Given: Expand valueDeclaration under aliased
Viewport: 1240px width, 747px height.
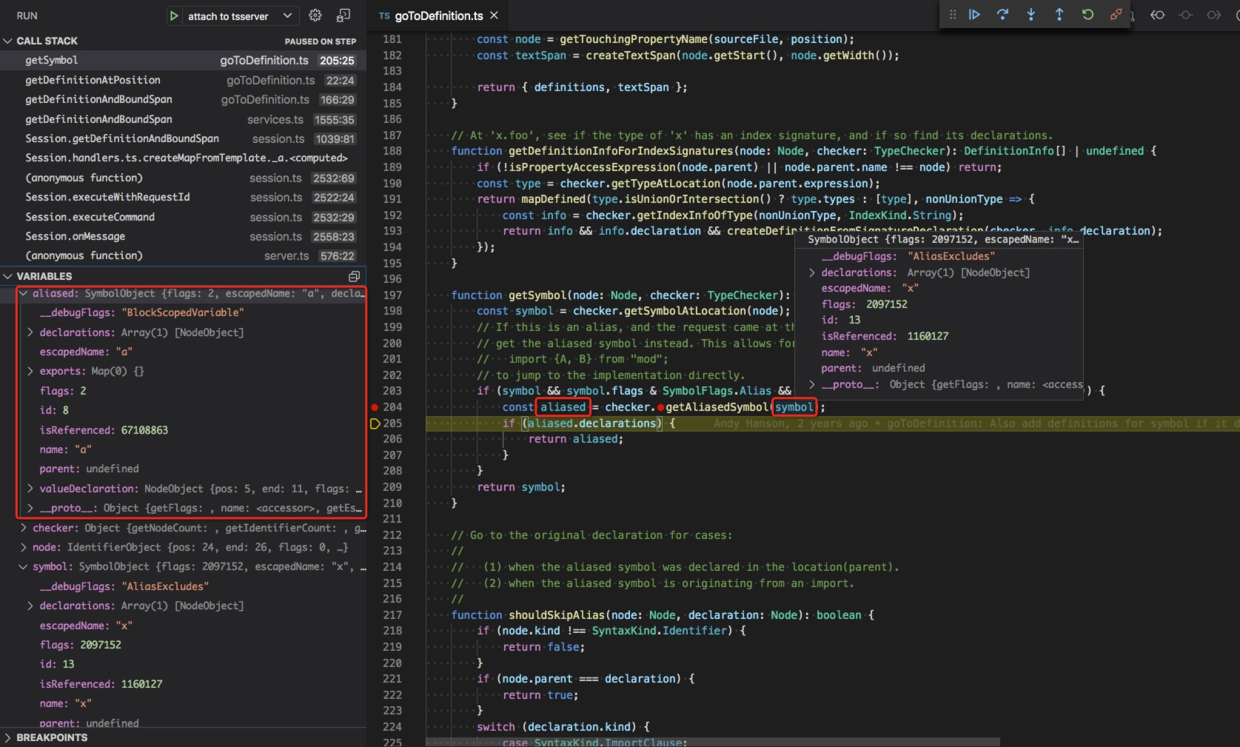Looking at the screenshot, I should click(31, 489).
